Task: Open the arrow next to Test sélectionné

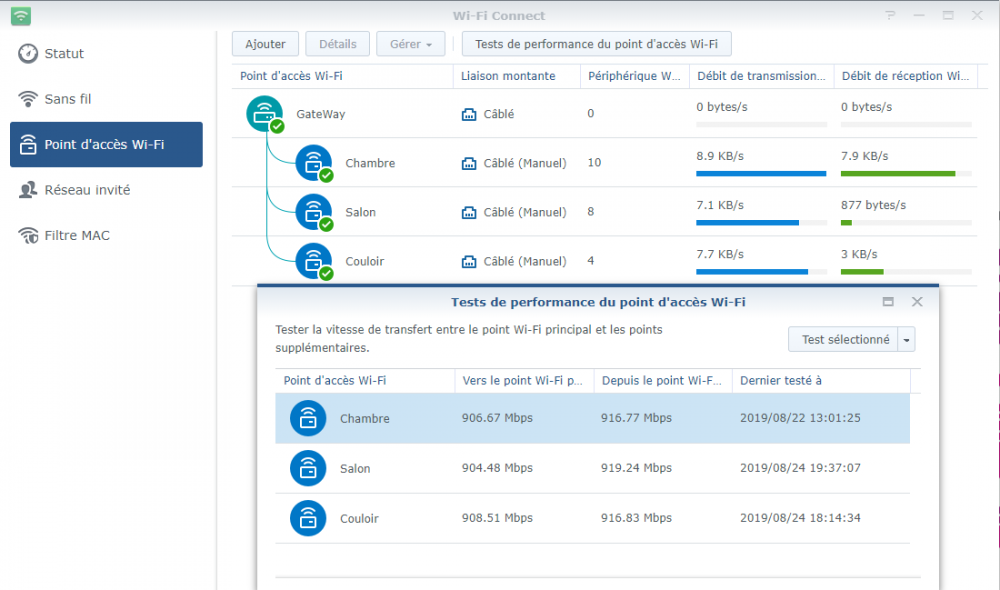Action: [907, 340]
